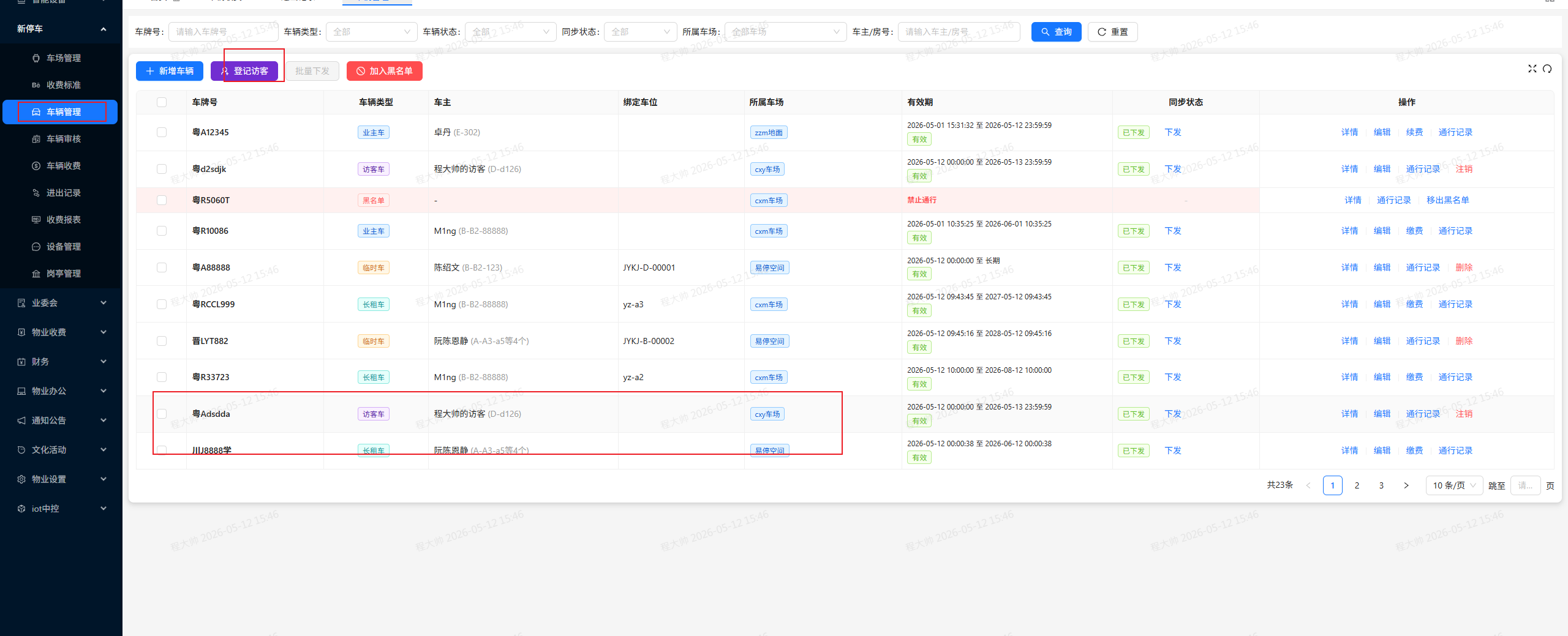Click 注销 for 粤d2sdjk
Screen dimensions: 1568x636
pos(1464,169)
